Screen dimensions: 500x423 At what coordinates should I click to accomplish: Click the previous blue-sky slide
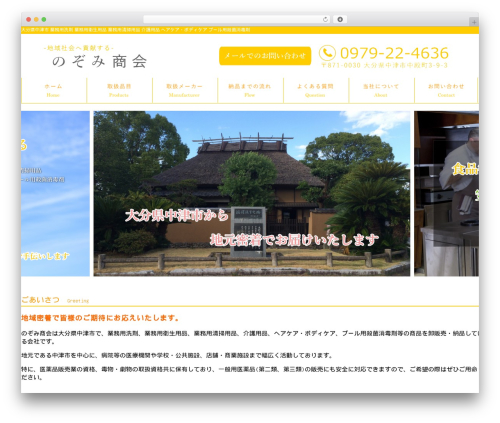[x=55, y=193]
